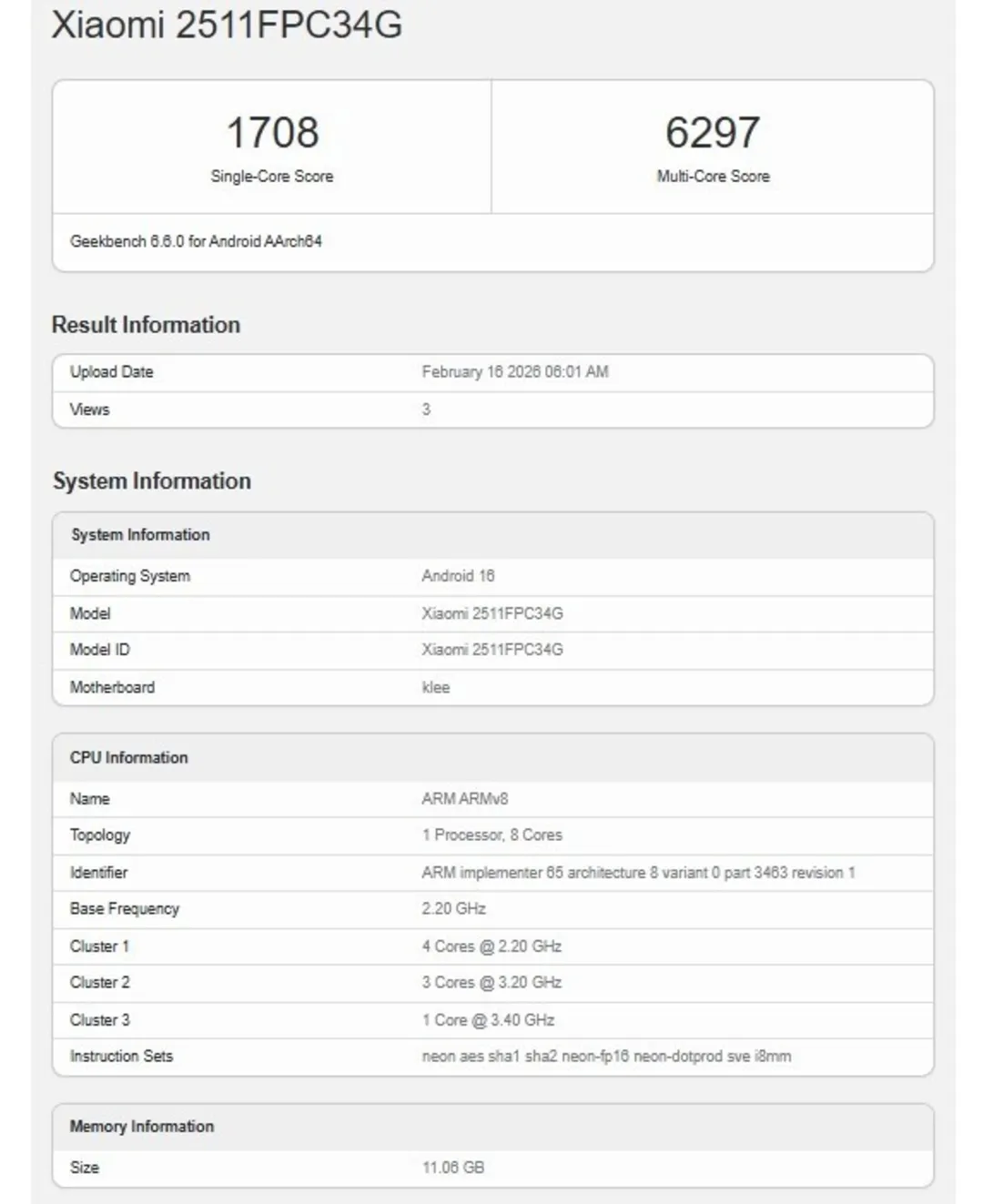Image resolution: width=983 pixels, height=1204 pixels.
Task: Click the memory Size value 11.06 GB
Action: click(452, 1167)
